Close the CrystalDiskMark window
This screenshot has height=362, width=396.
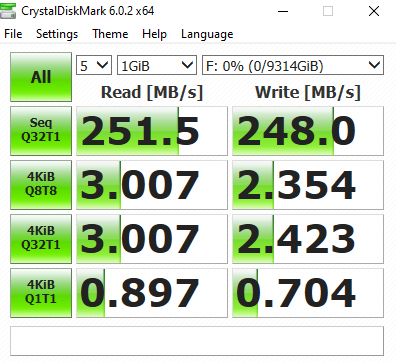tap(374, 11)
